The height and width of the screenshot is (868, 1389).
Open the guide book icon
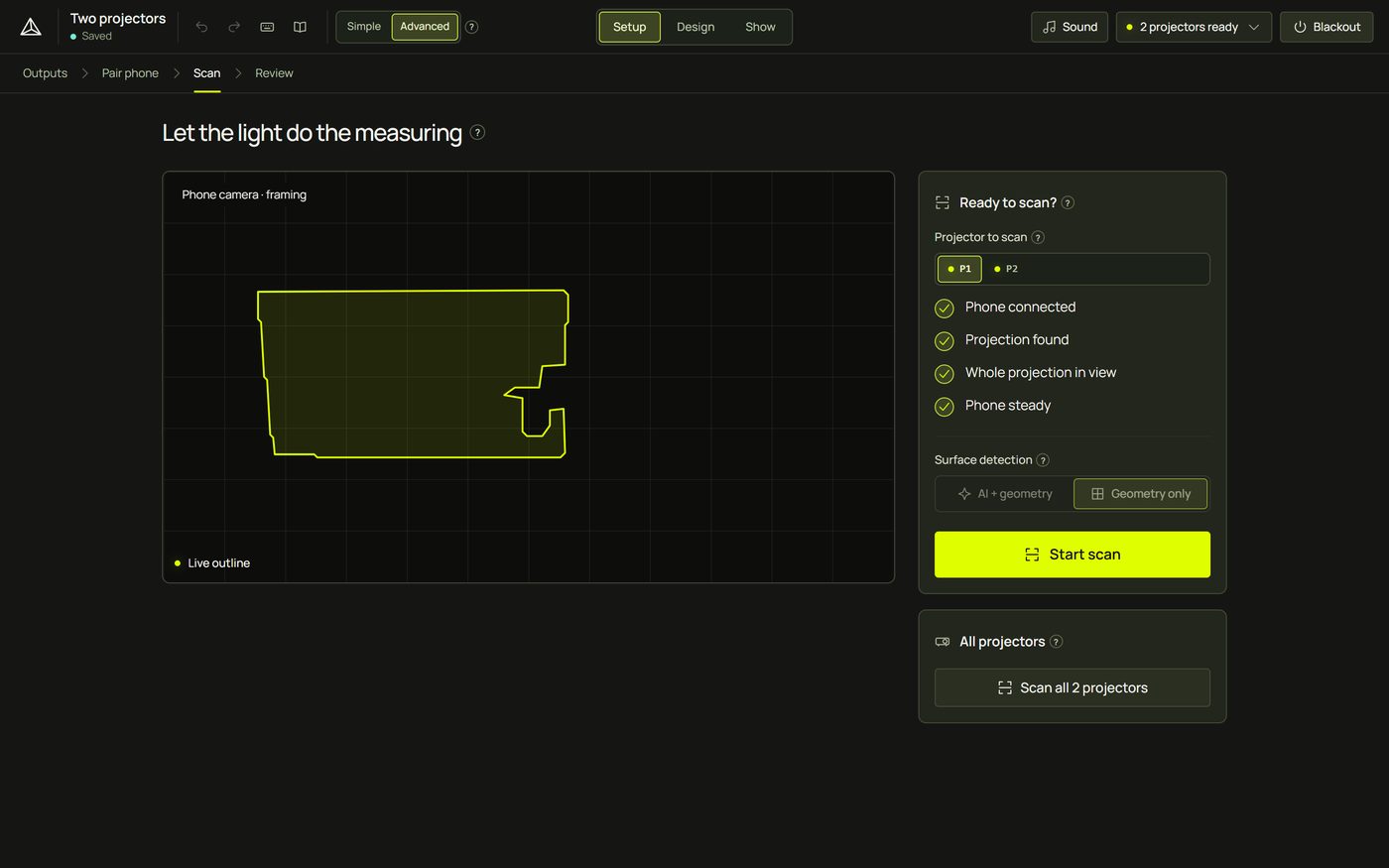tap(300, 27)
